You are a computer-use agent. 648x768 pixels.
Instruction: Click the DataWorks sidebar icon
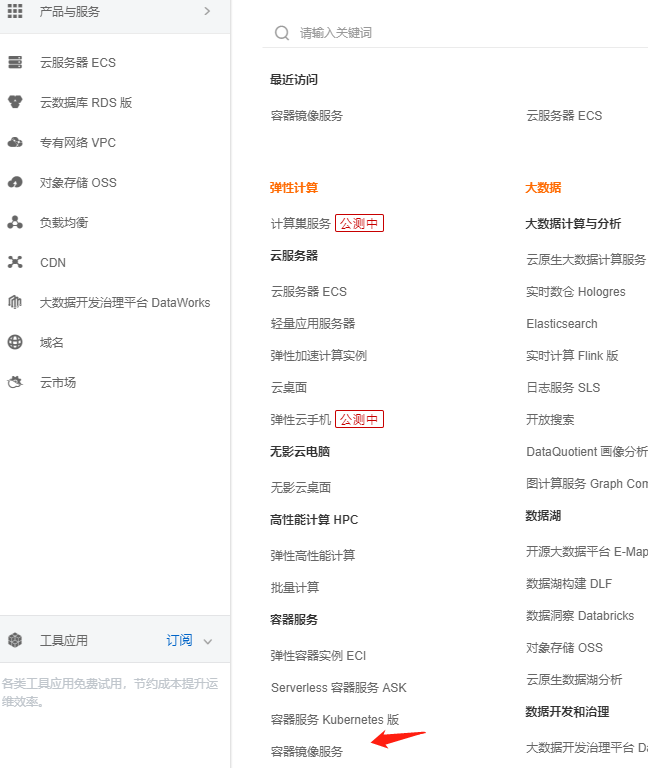pos(15,302)
